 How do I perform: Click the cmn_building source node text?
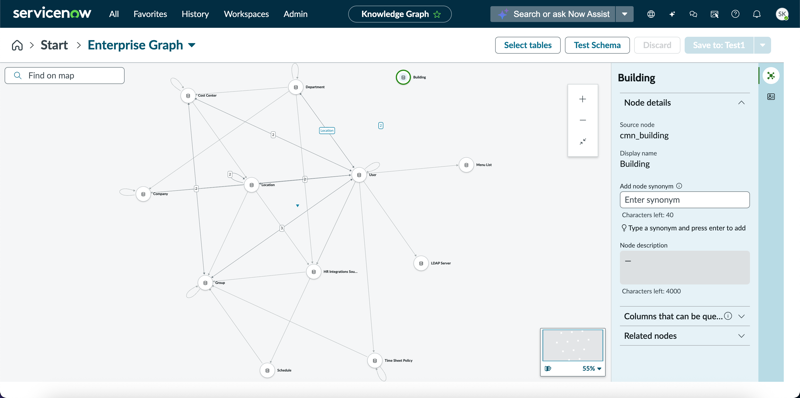(x=644, y=136)
